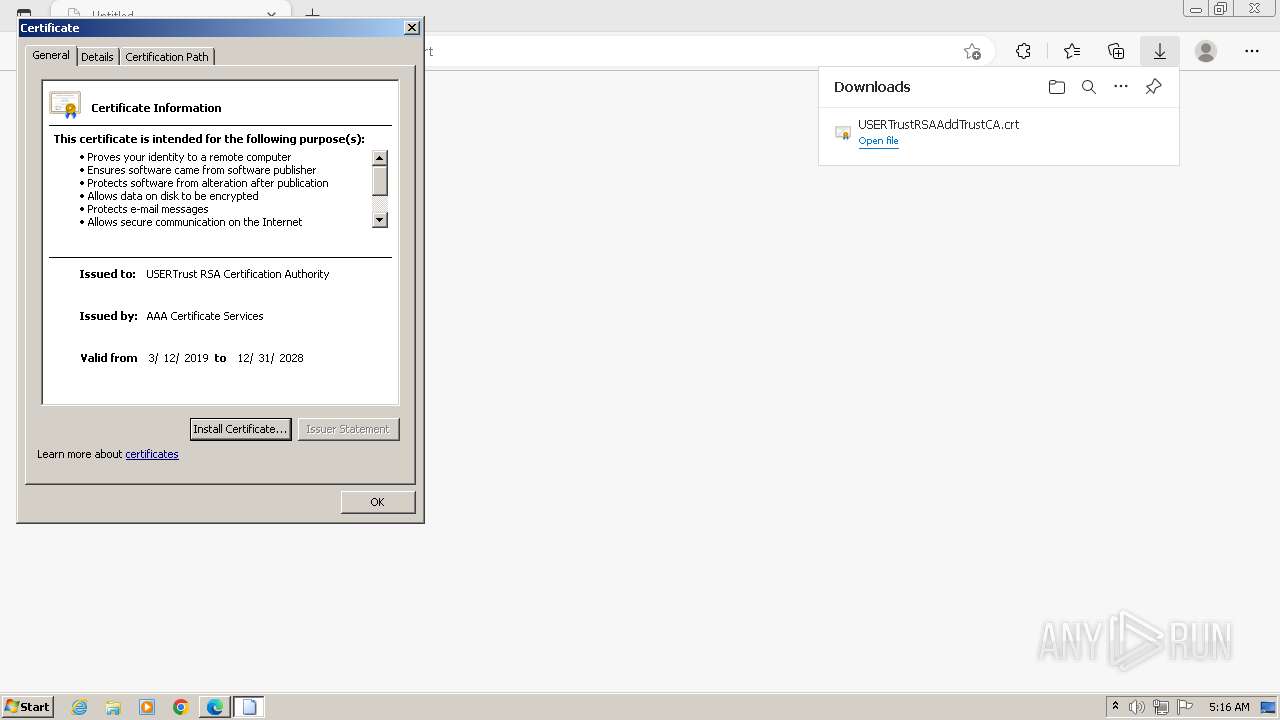This screenshot has height=720, width=1280.
Task: Open Windows Explorer folder in taskbar
Action: point(113,707)
